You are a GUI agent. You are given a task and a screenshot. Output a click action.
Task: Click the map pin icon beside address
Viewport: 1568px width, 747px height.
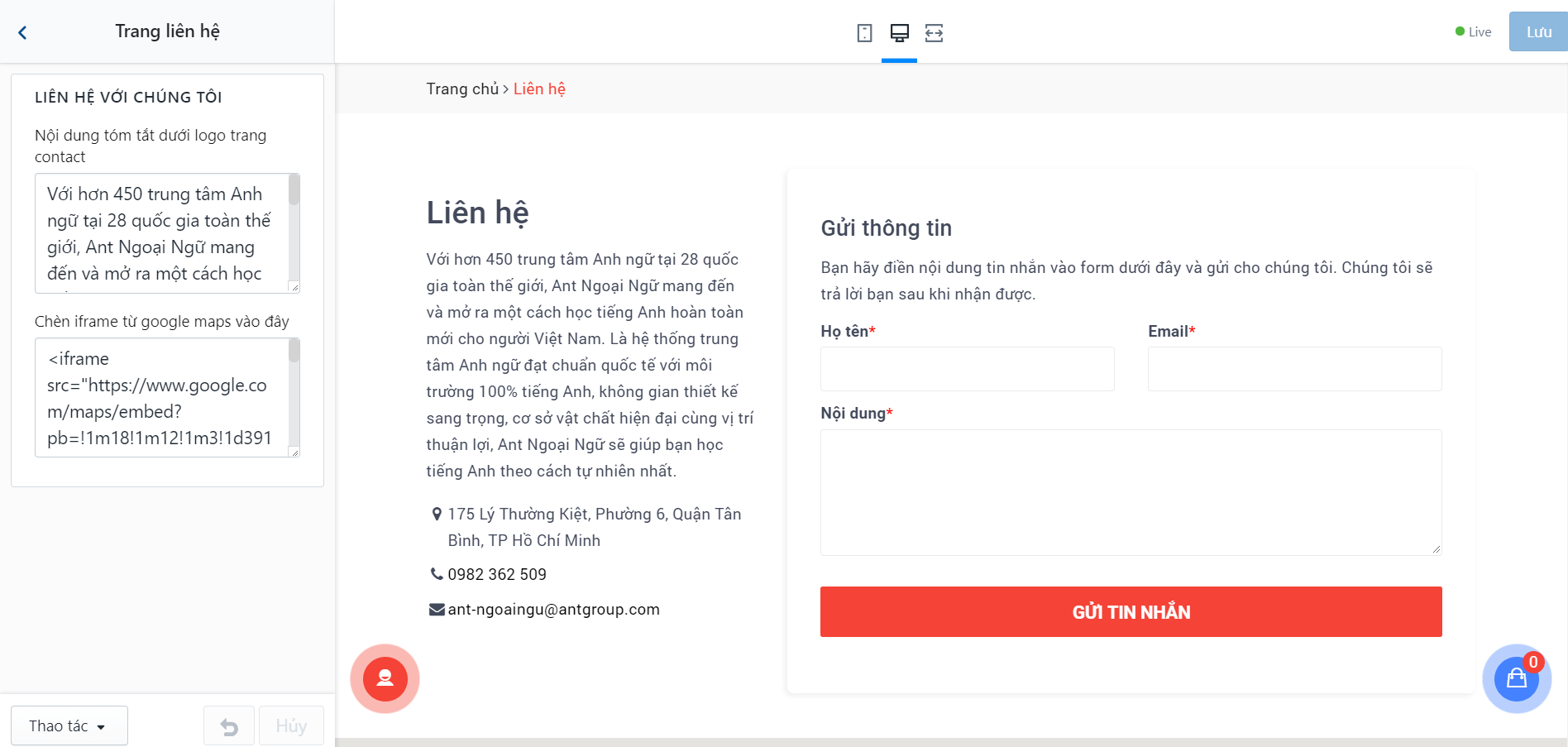[437, 514]
